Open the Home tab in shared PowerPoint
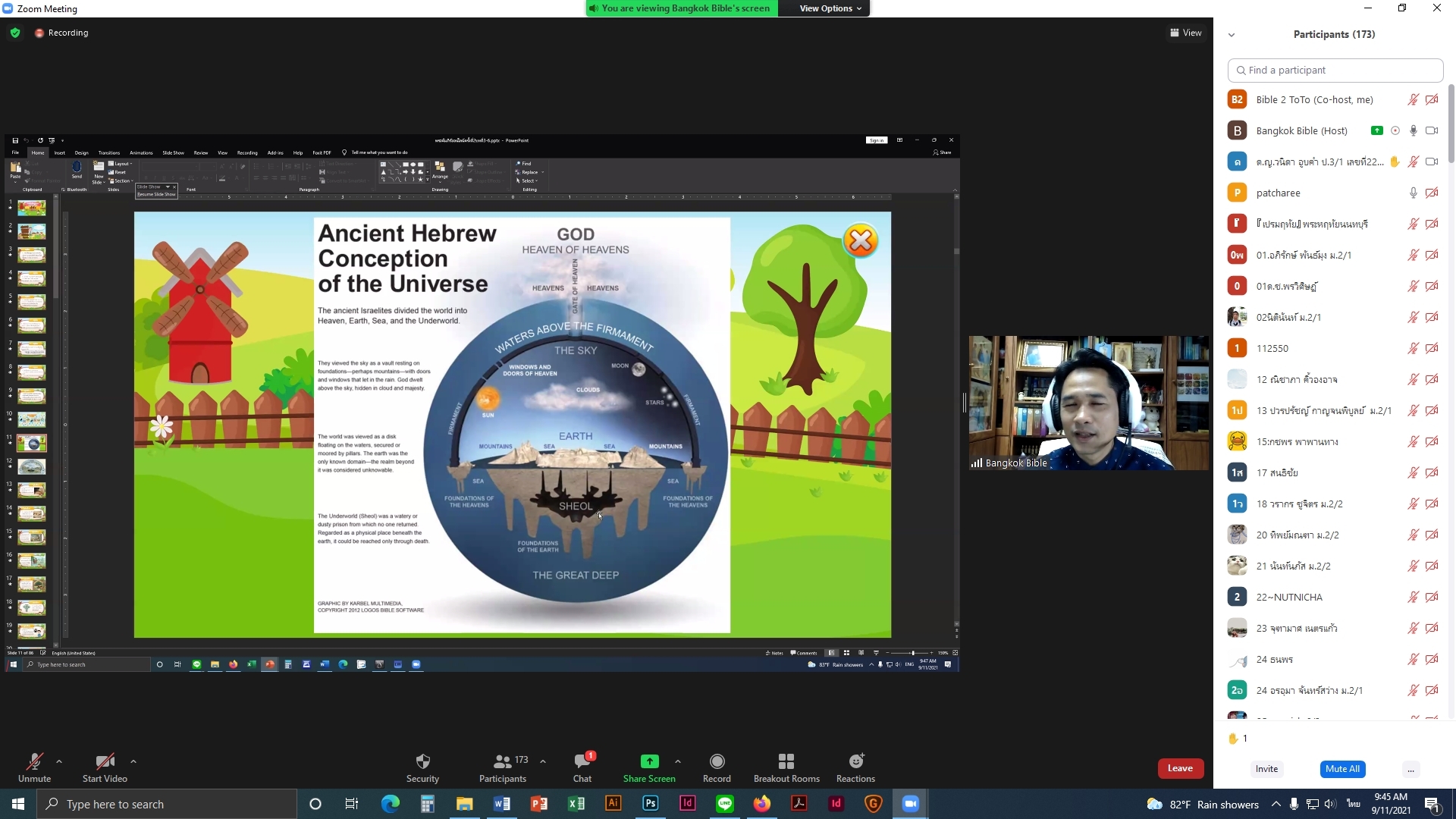 click(x=38, y=152)
